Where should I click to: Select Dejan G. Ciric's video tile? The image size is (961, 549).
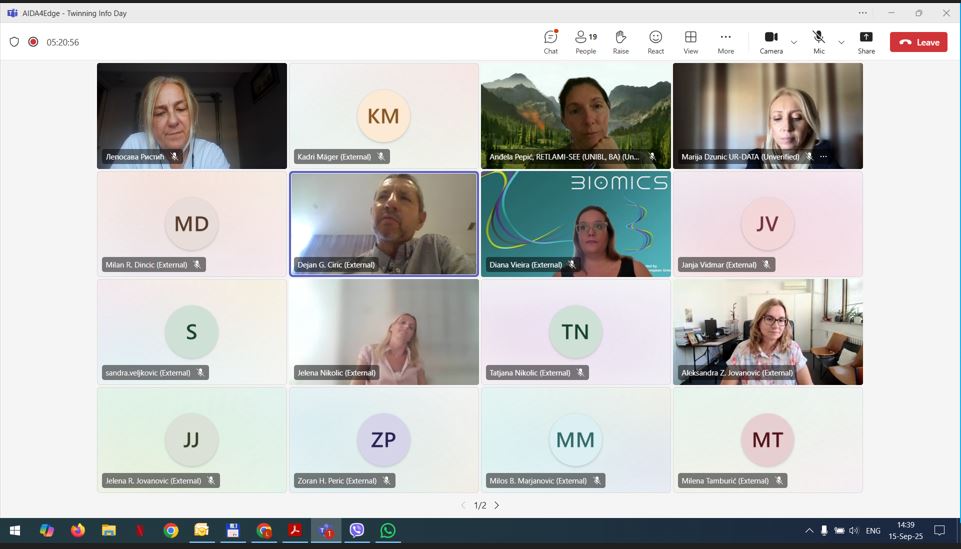[x=384, y=223]
